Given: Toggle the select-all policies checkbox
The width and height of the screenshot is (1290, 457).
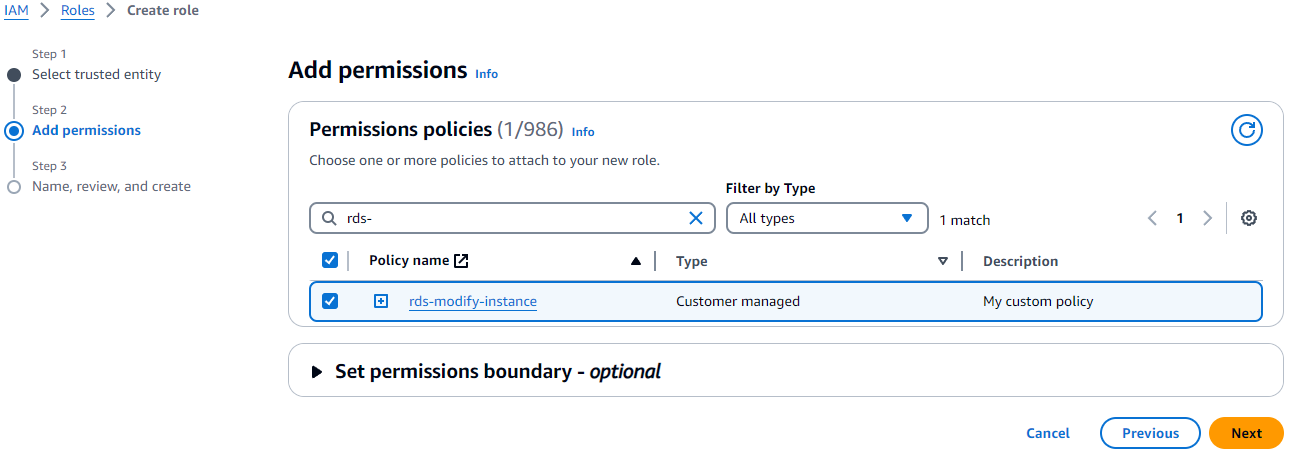Looking at the screenshot, I should [330, 261].
